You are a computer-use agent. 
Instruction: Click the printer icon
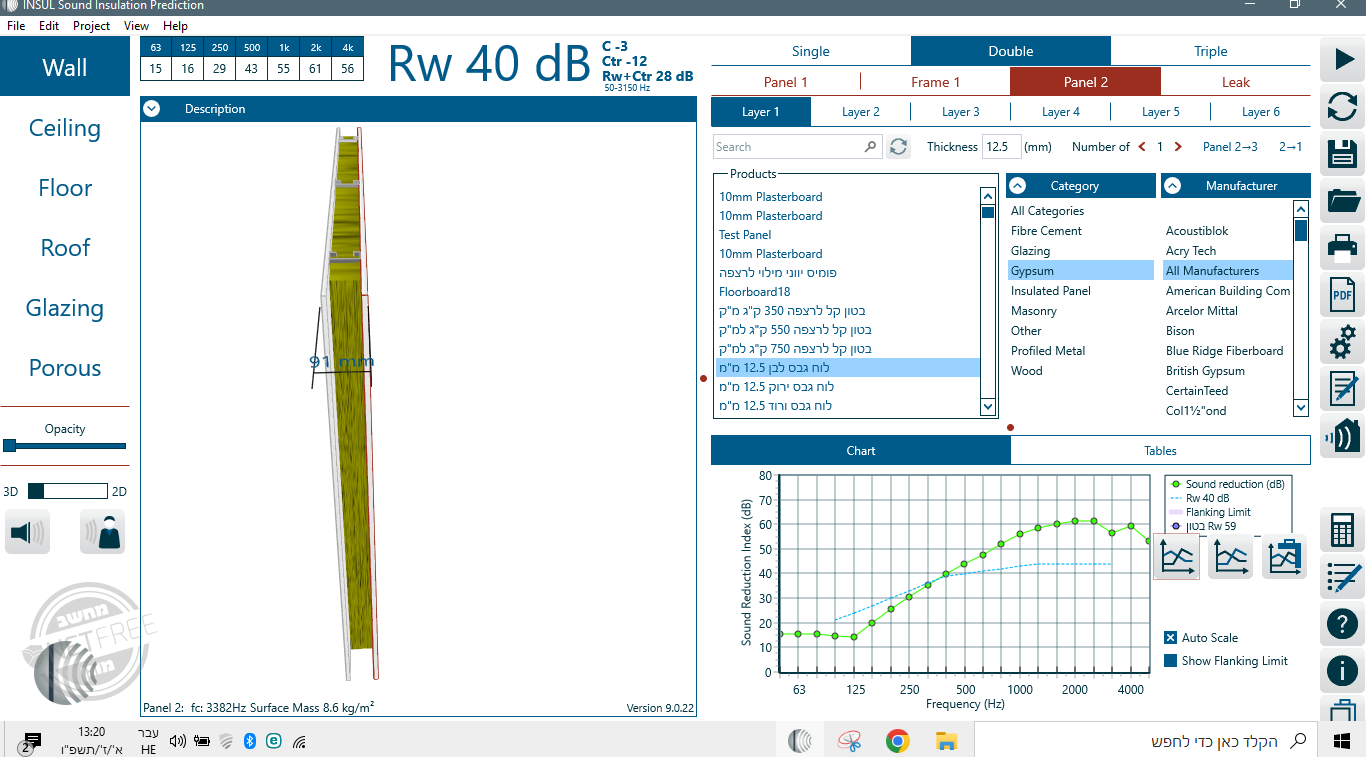[x=1342, y=247]
